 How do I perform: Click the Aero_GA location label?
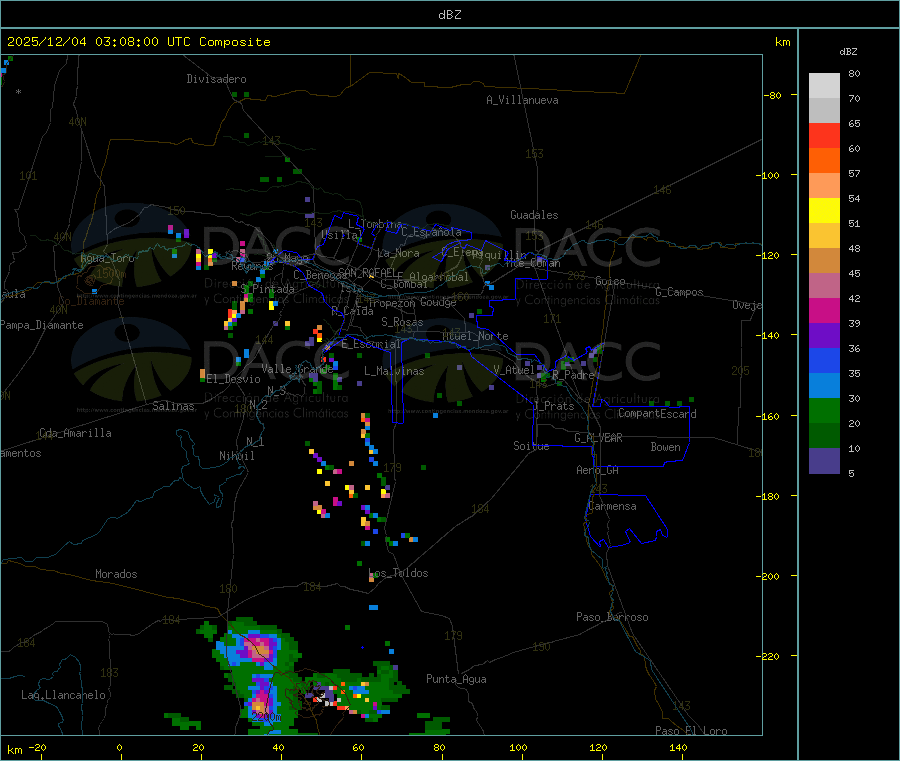(x=598, y=470)
